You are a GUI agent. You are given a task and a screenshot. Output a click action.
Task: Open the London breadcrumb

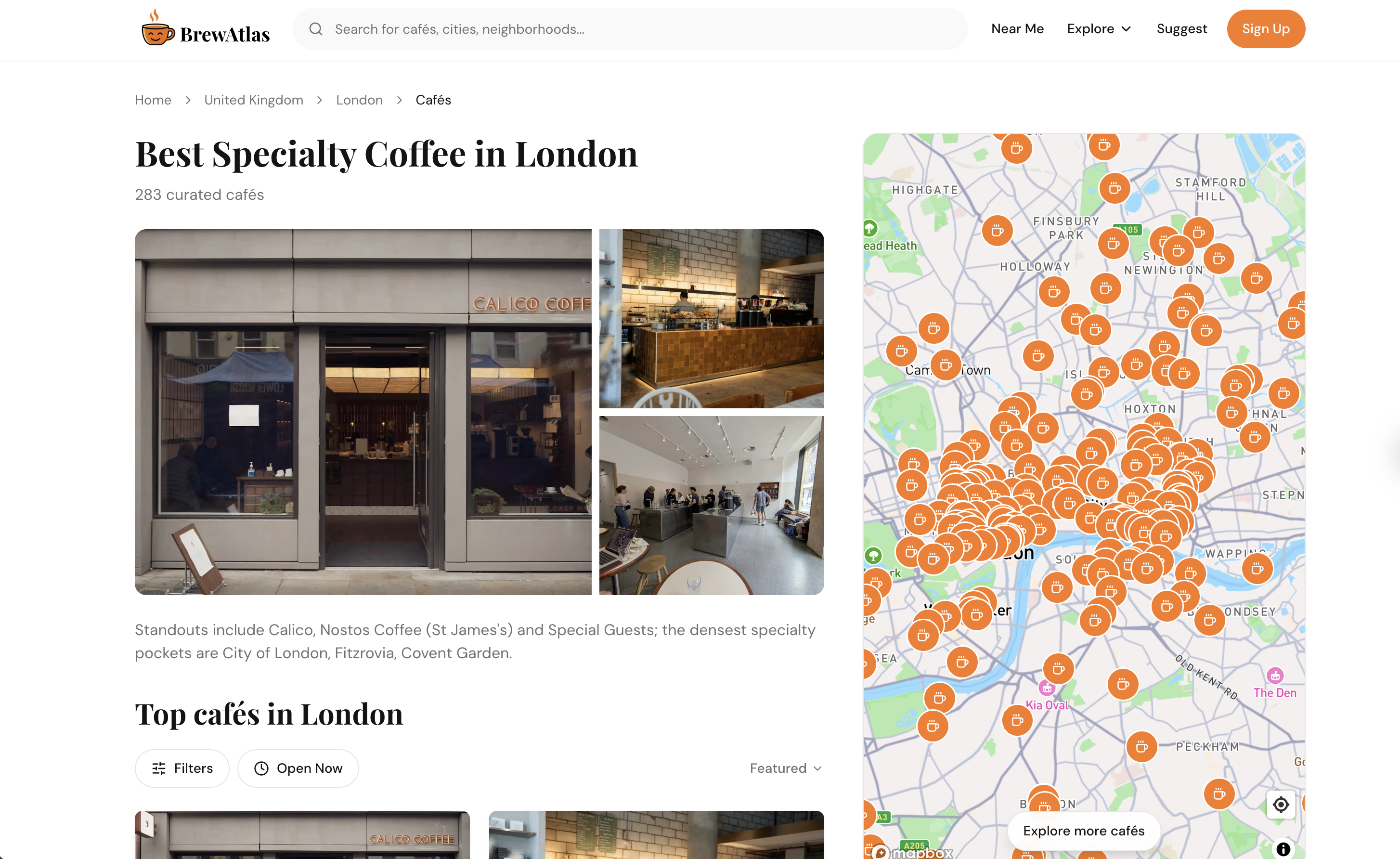[359, 100]
